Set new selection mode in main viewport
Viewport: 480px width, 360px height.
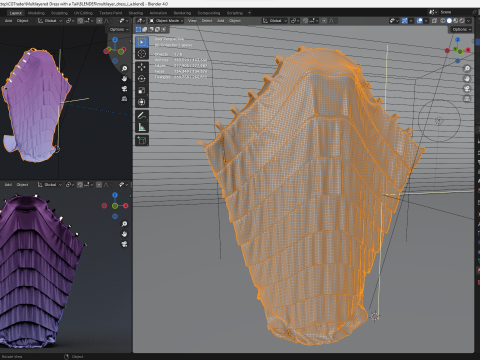pos(138,29)
